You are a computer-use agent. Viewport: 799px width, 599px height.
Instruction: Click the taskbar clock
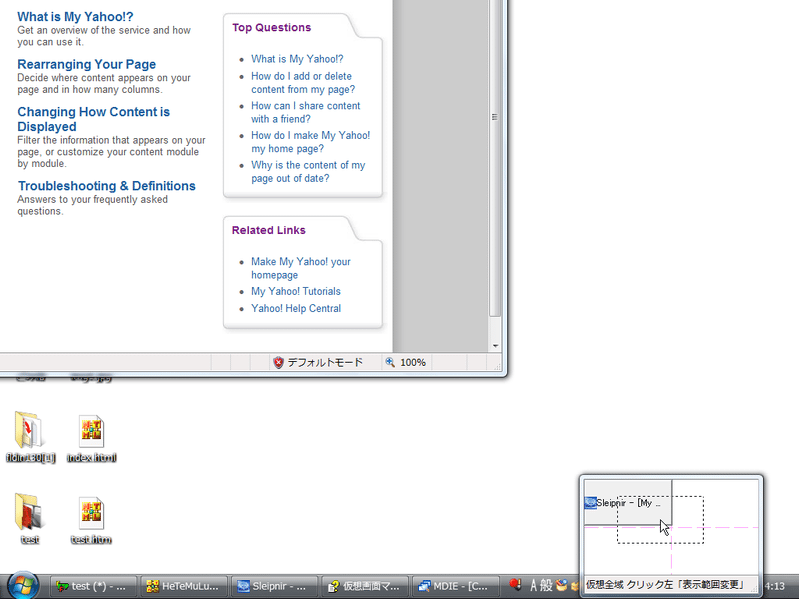(775, 586)
